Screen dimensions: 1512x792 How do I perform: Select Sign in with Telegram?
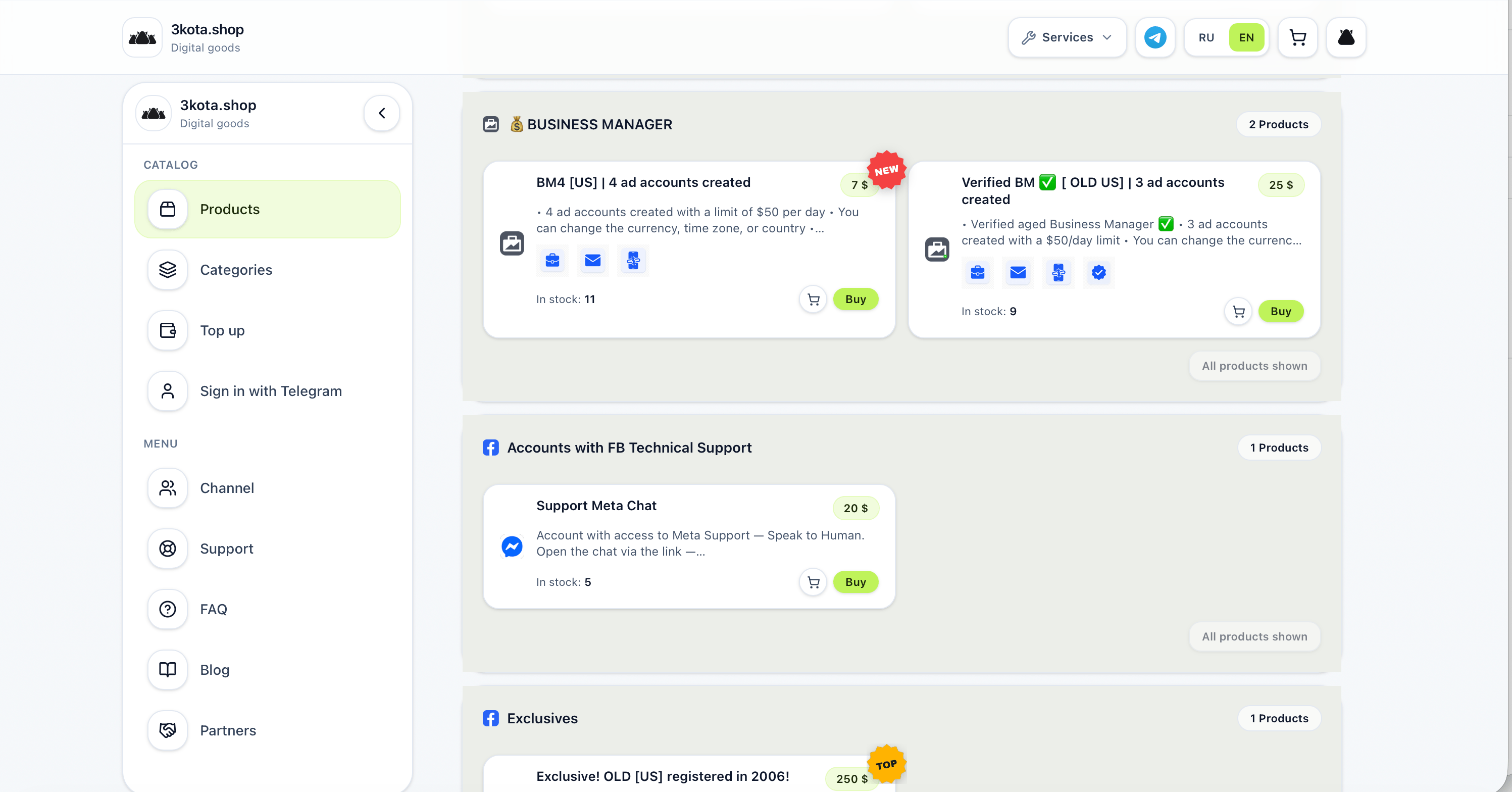click(x=267, y=391)
